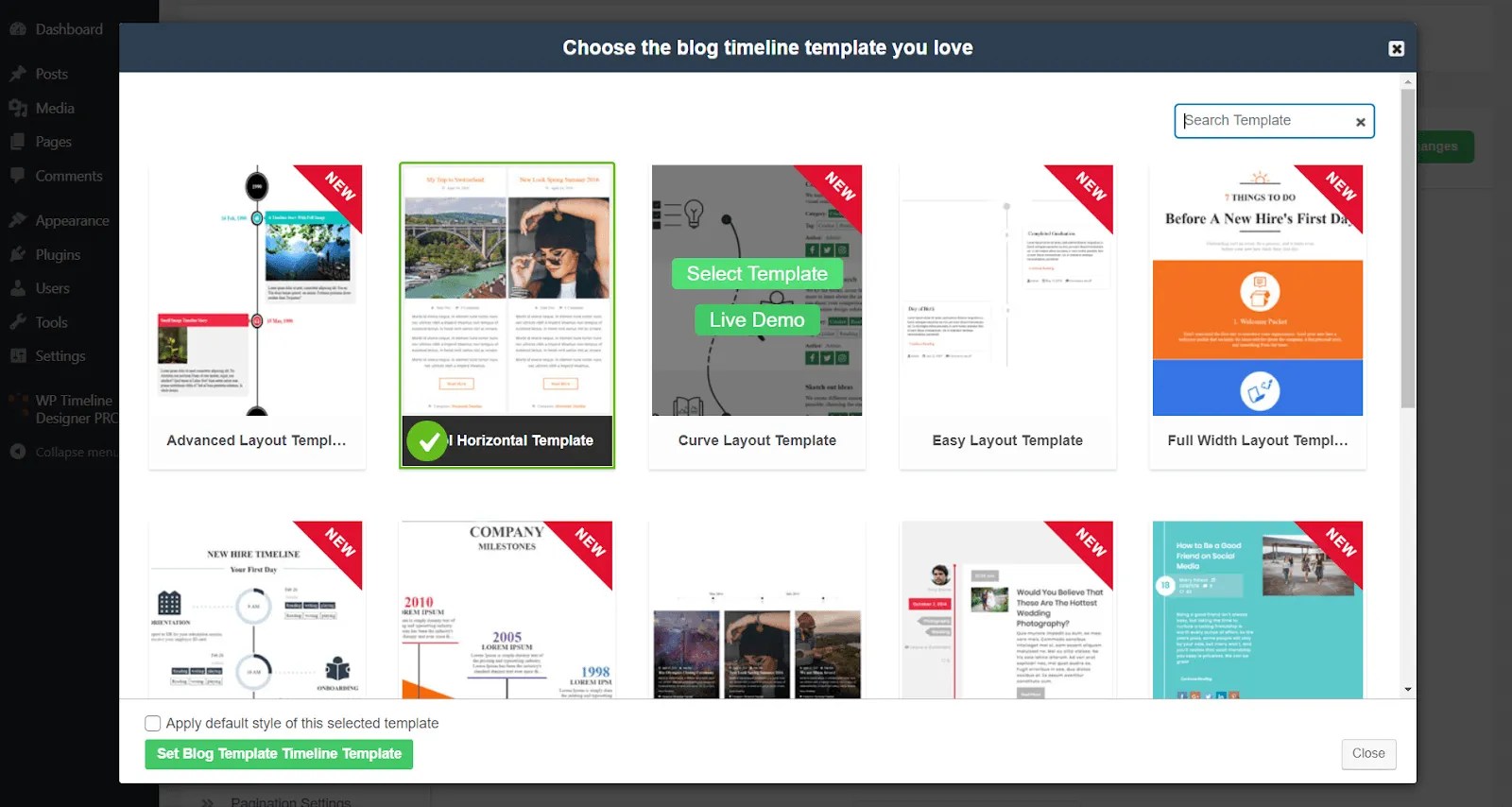
Task: Click the template list vertical scrollbar thumb
Action: (x=1408, y=249)
